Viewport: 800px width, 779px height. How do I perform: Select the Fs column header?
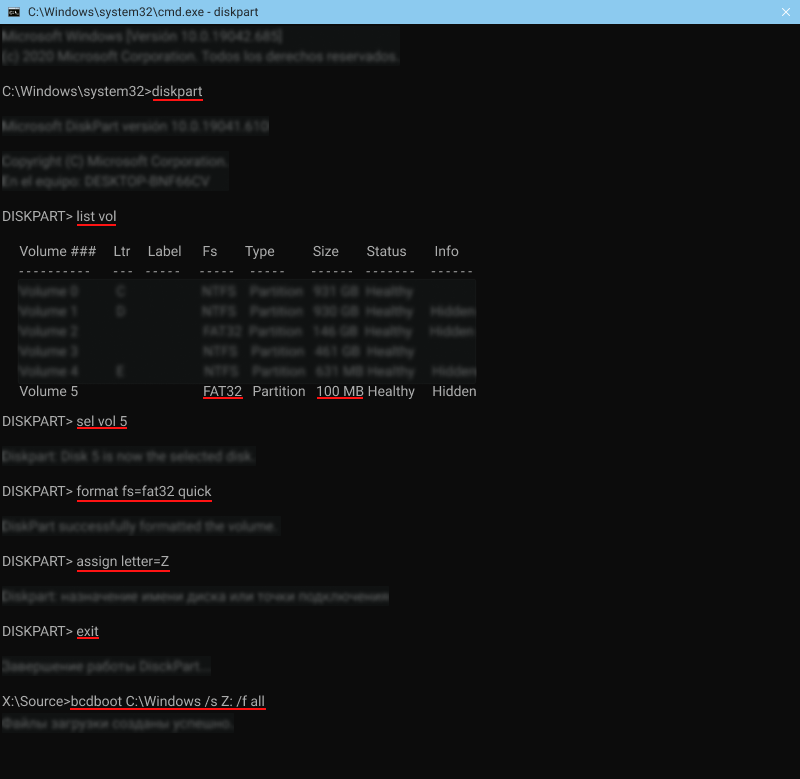pyautogui.click(x=208, y=251)
